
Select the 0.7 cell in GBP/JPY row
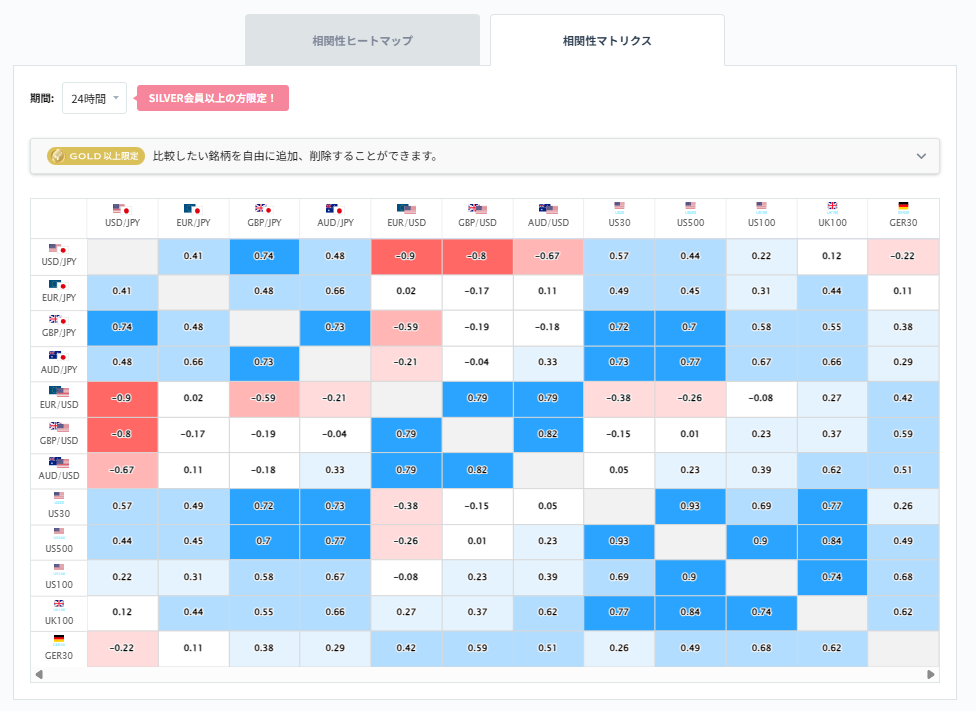(x=690, y=327)
